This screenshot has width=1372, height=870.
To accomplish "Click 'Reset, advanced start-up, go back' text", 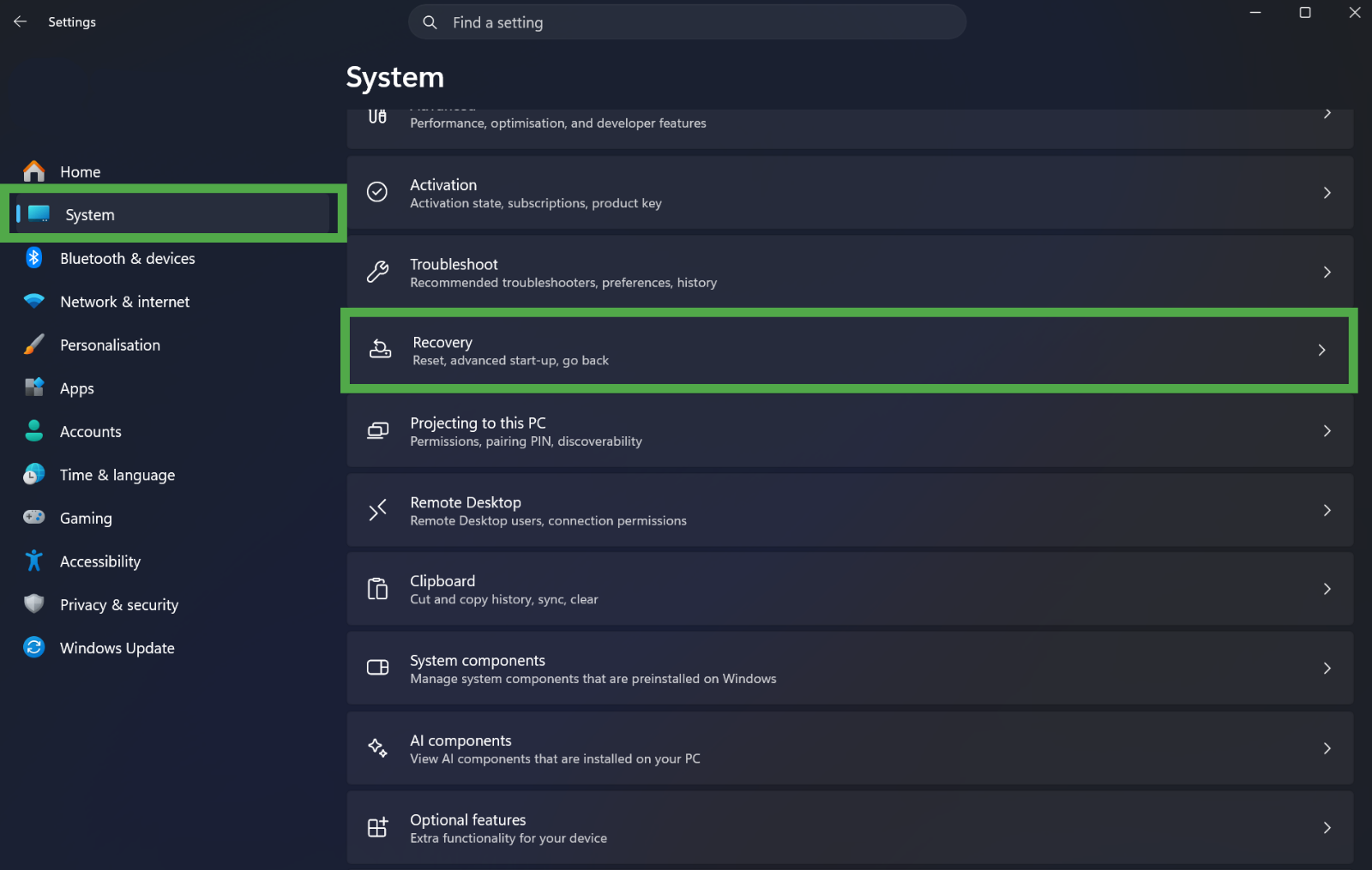I will click(511, 361).
